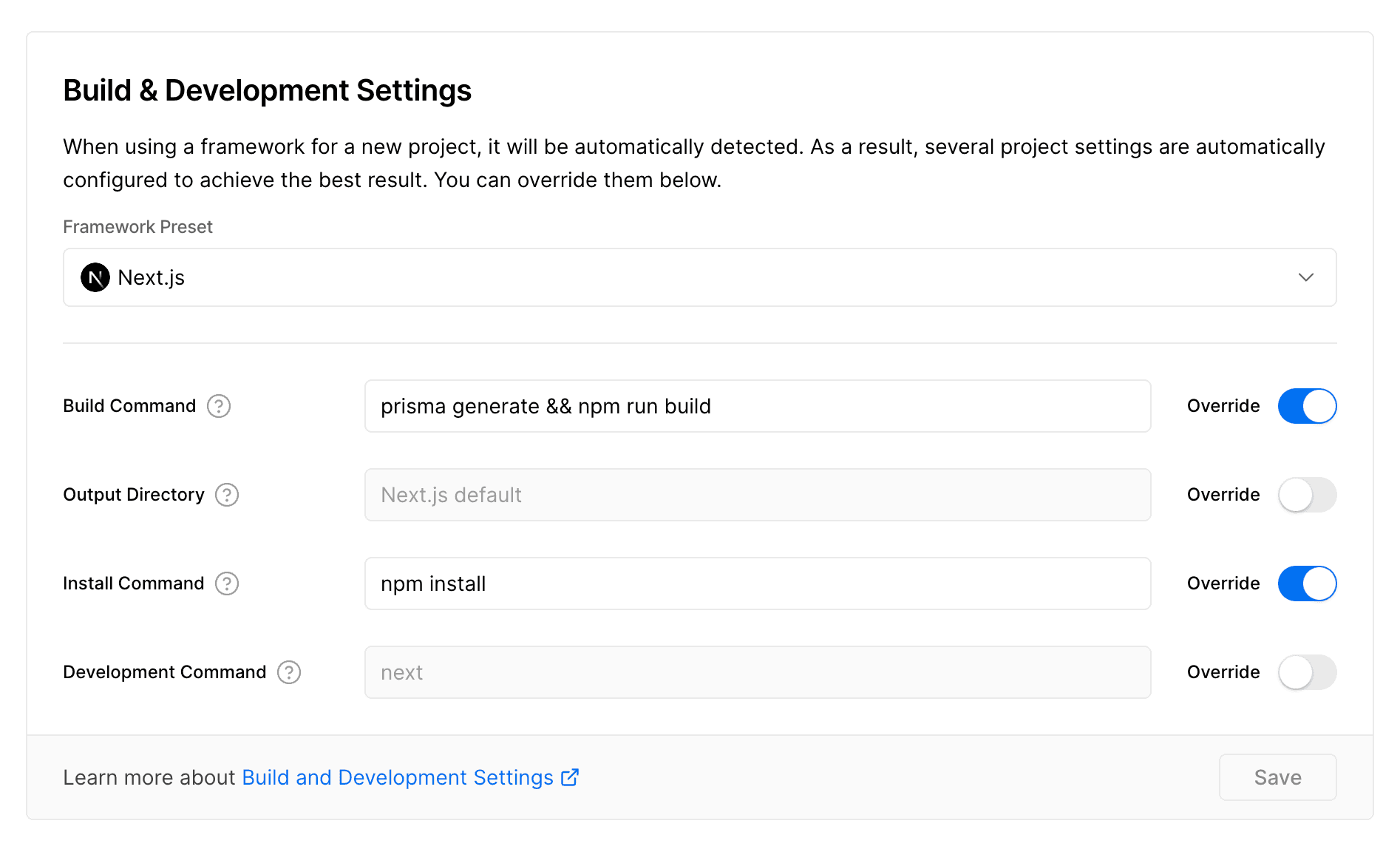Enable the Development Command override toggle
This screenshot has height=849, width=1400.
click(1306, 672)
